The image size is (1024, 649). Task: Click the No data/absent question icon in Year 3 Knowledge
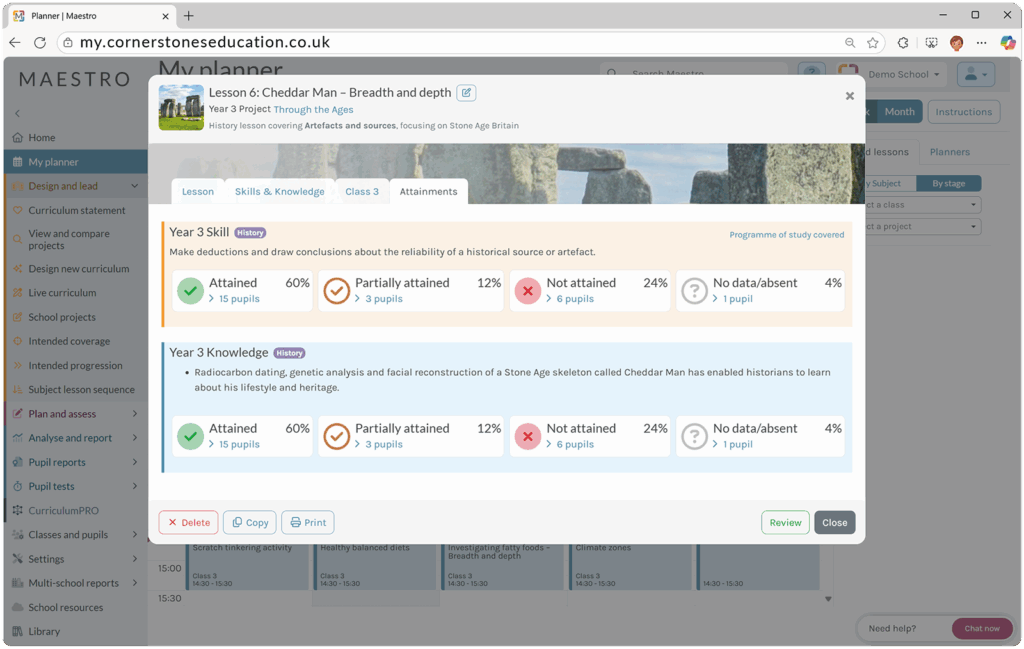click(x=694, y=436)
